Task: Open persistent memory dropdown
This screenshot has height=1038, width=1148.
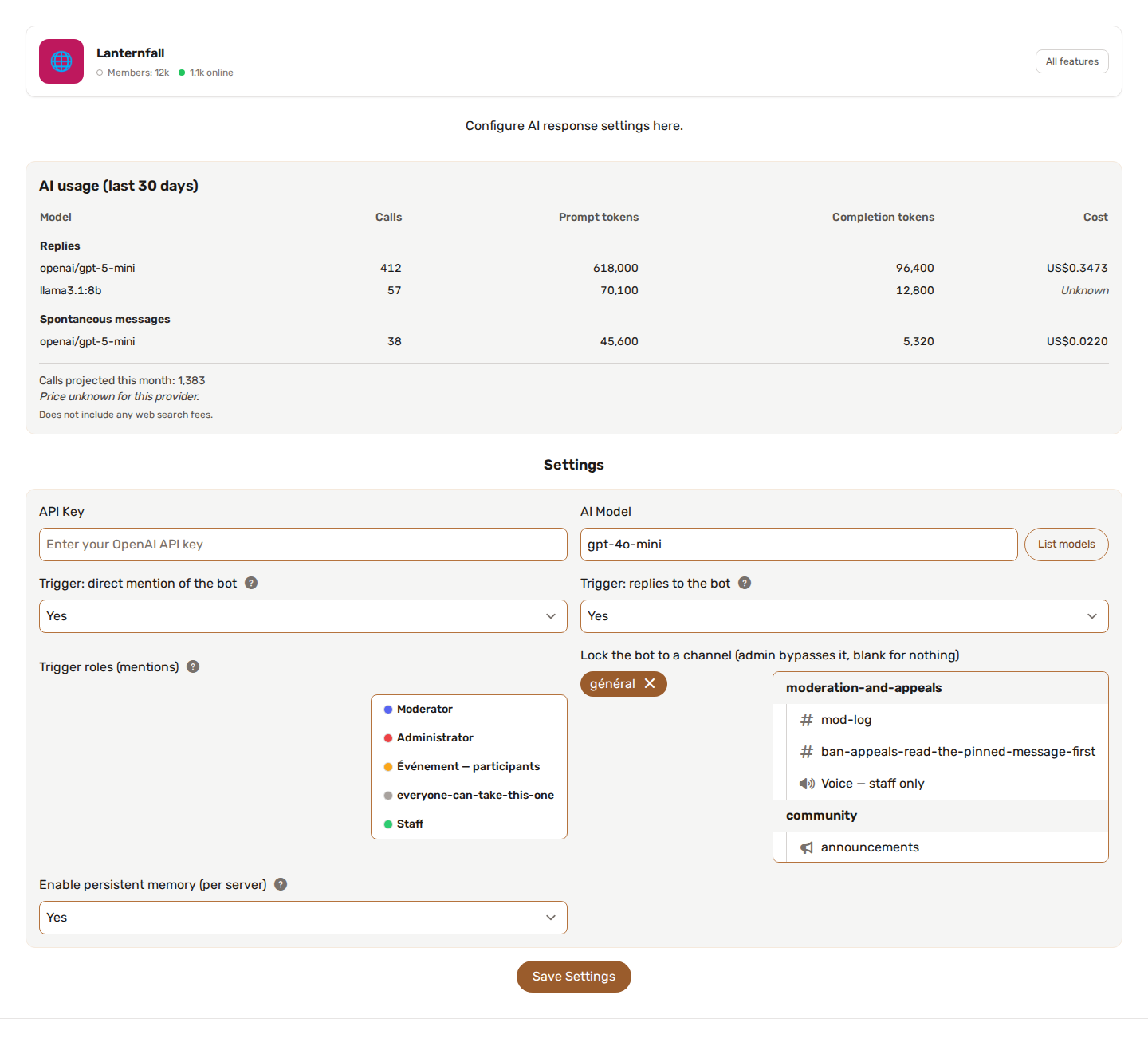Action: [x=303, y=918]
